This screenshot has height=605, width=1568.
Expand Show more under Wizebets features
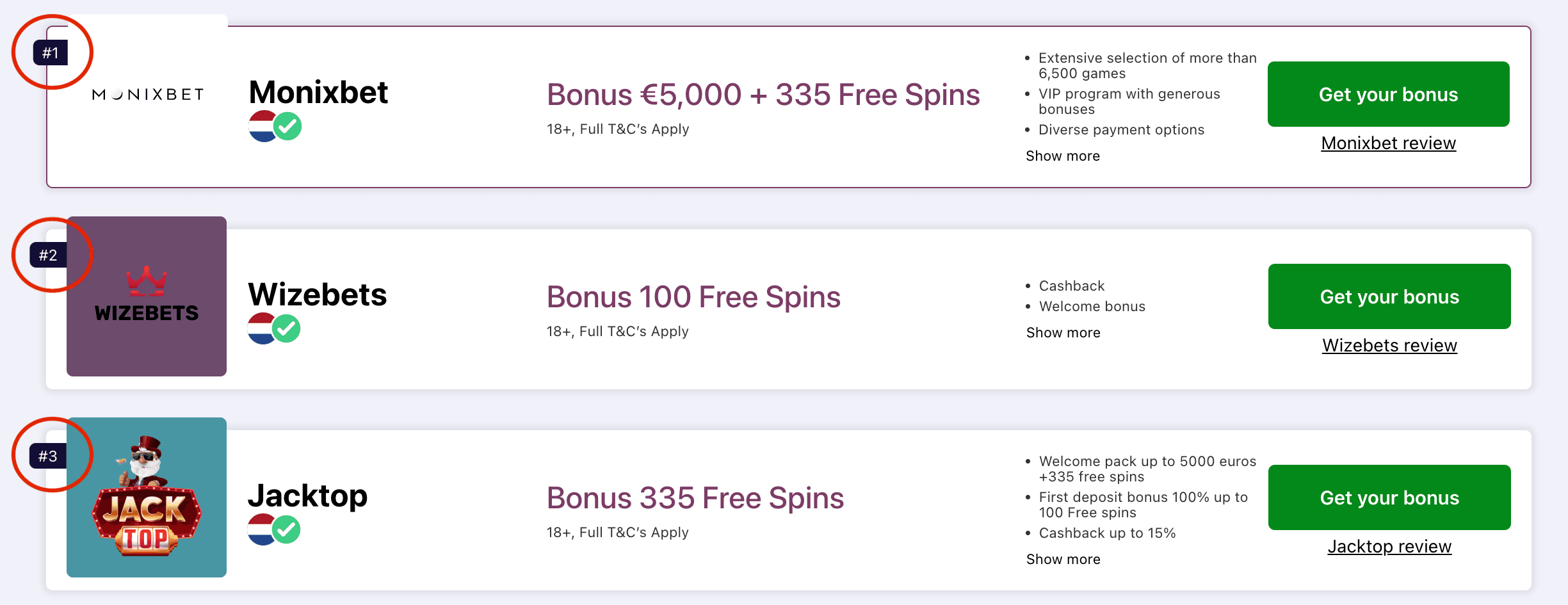[1063, 333]
